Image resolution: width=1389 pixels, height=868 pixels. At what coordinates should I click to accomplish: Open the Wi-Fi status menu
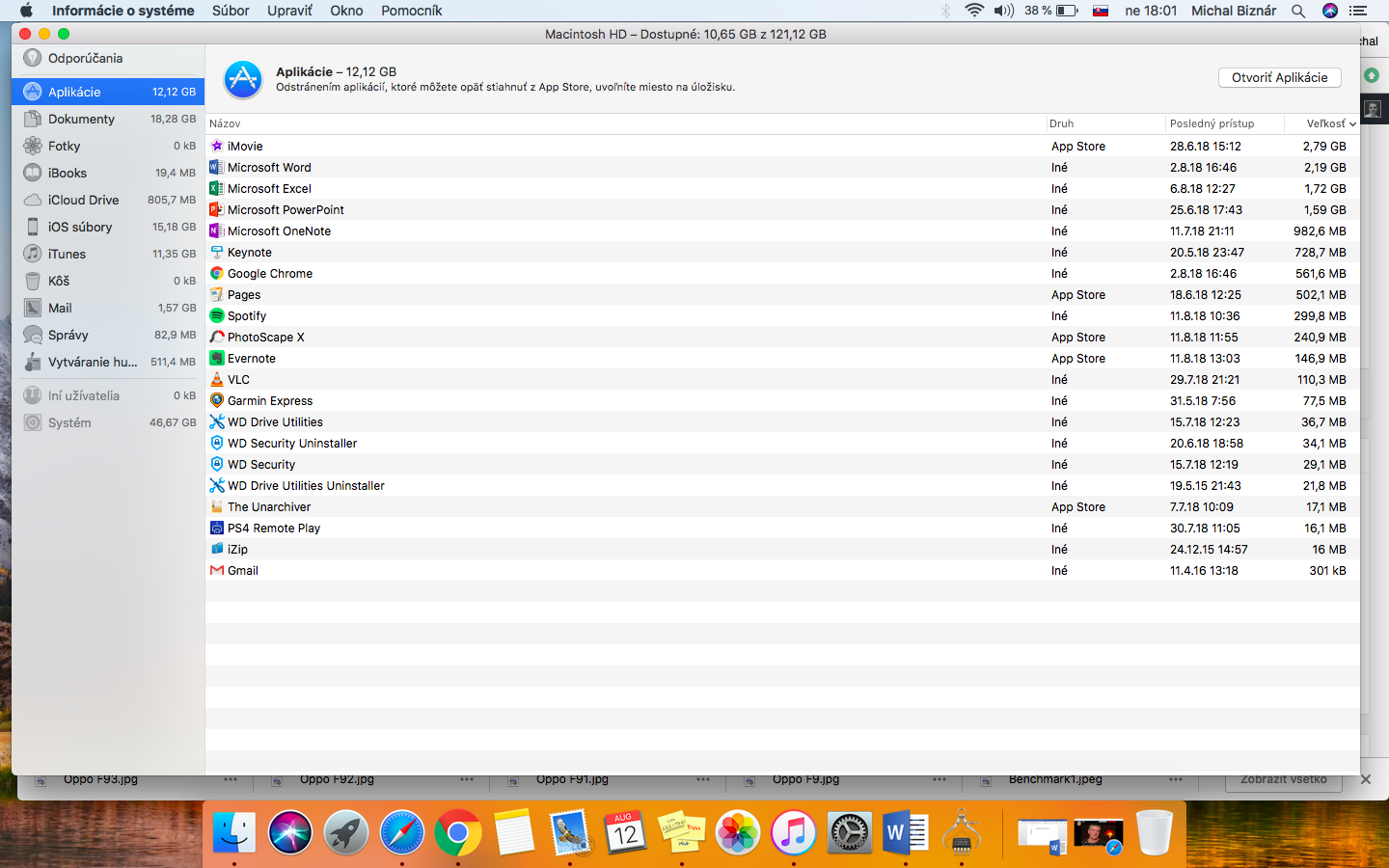pyautogui.click(x=974, y=11)
